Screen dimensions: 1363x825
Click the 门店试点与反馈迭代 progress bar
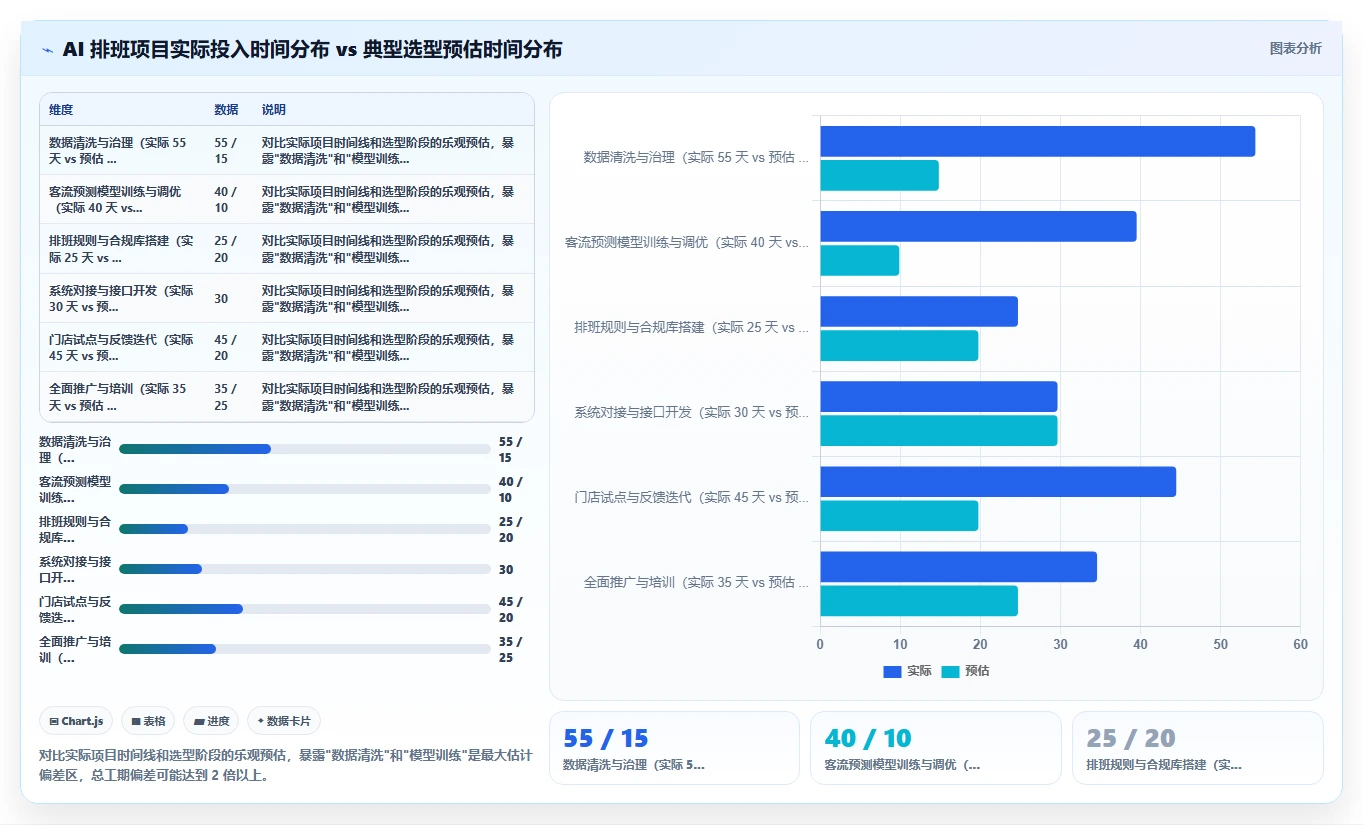305,609
